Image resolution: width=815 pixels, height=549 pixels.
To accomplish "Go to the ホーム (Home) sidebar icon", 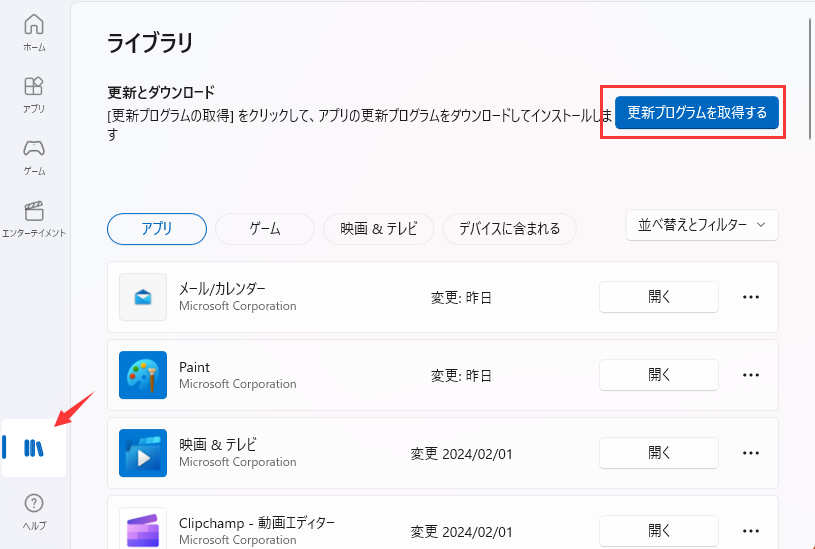I will 34,32.
